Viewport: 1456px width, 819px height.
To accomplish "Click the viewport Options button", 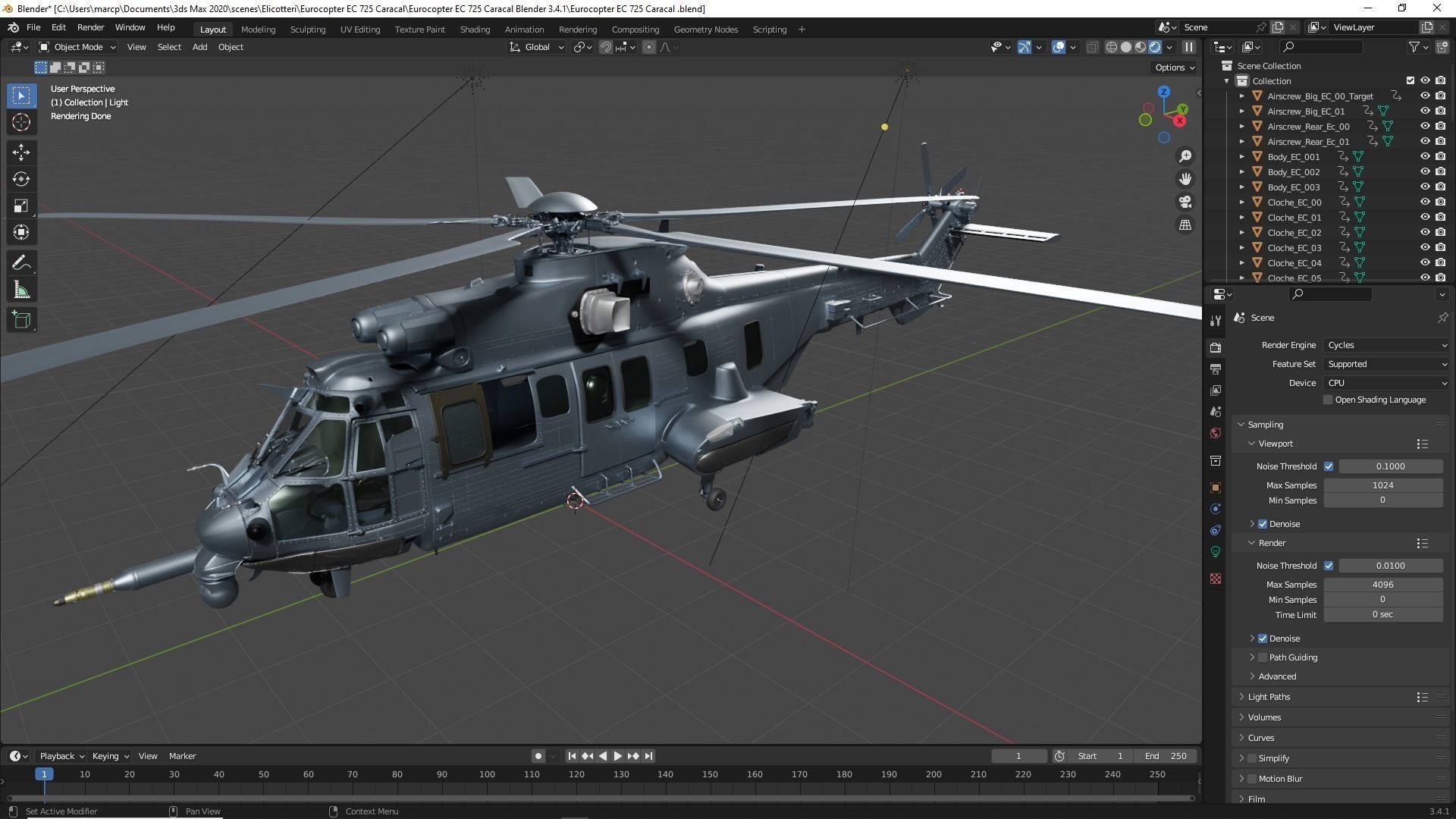I will 1174,67.
